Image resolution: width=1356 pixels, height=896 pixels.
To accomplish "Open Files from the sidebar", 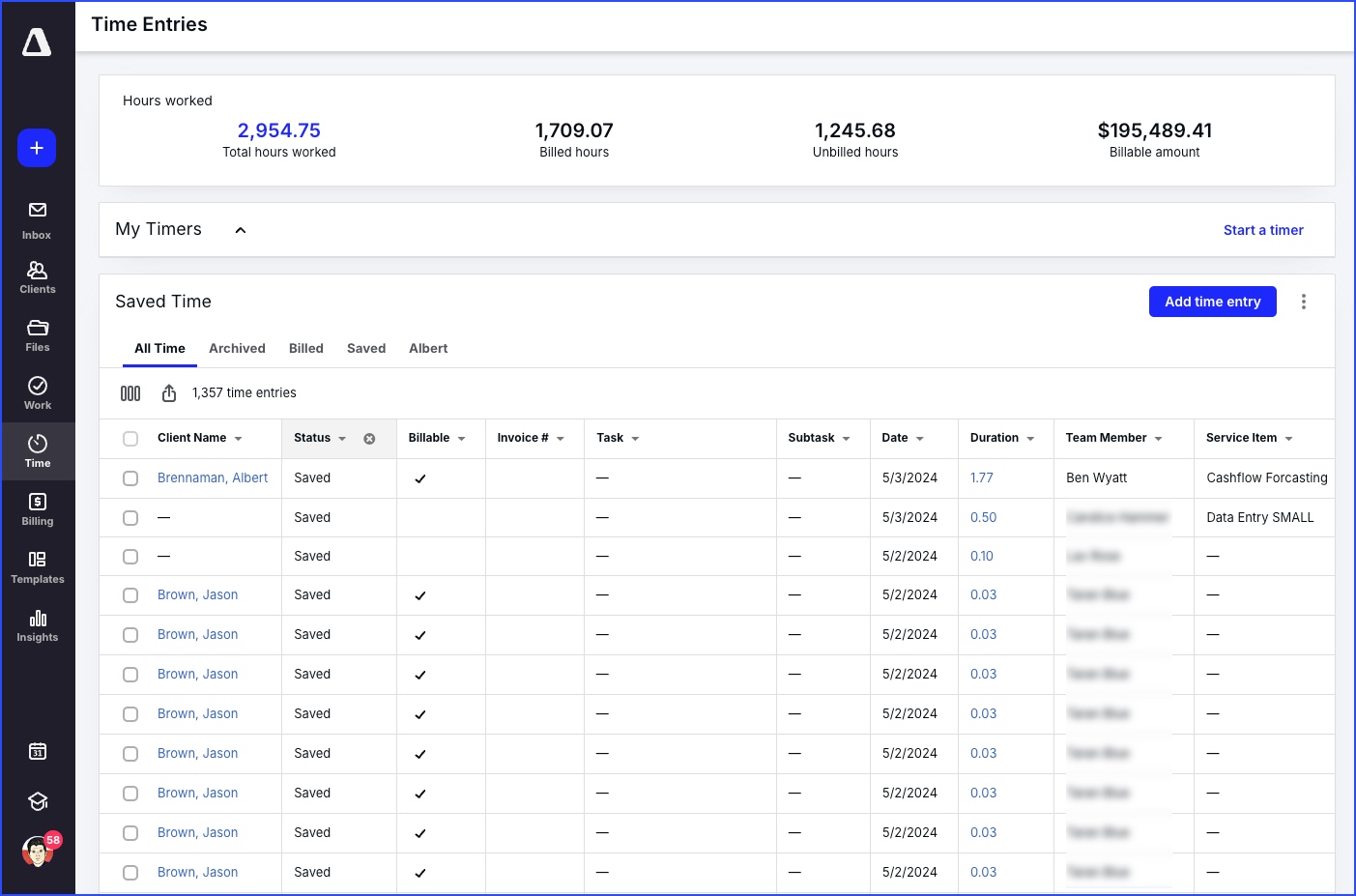I will (x=38, y=335).
